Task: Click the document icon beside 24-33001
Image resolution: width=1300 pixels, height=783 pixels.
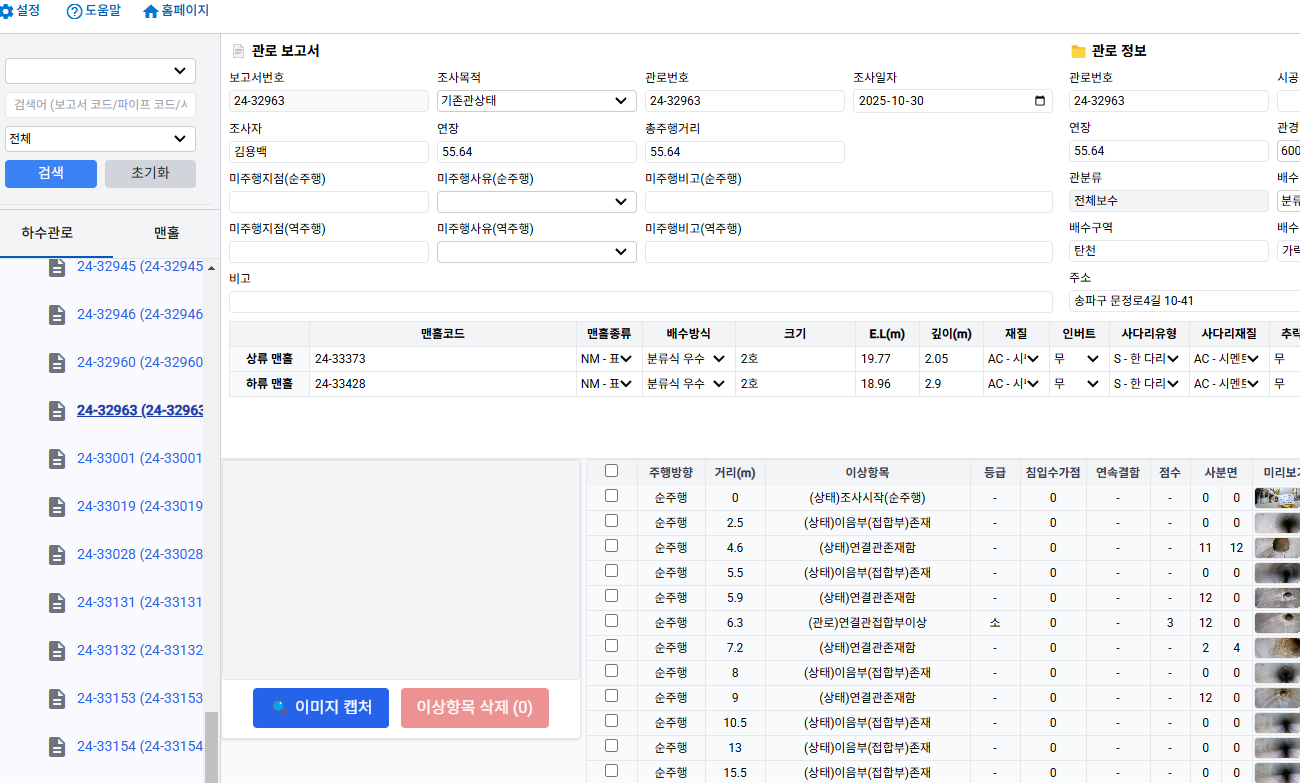Action: (x=58, y=458)
